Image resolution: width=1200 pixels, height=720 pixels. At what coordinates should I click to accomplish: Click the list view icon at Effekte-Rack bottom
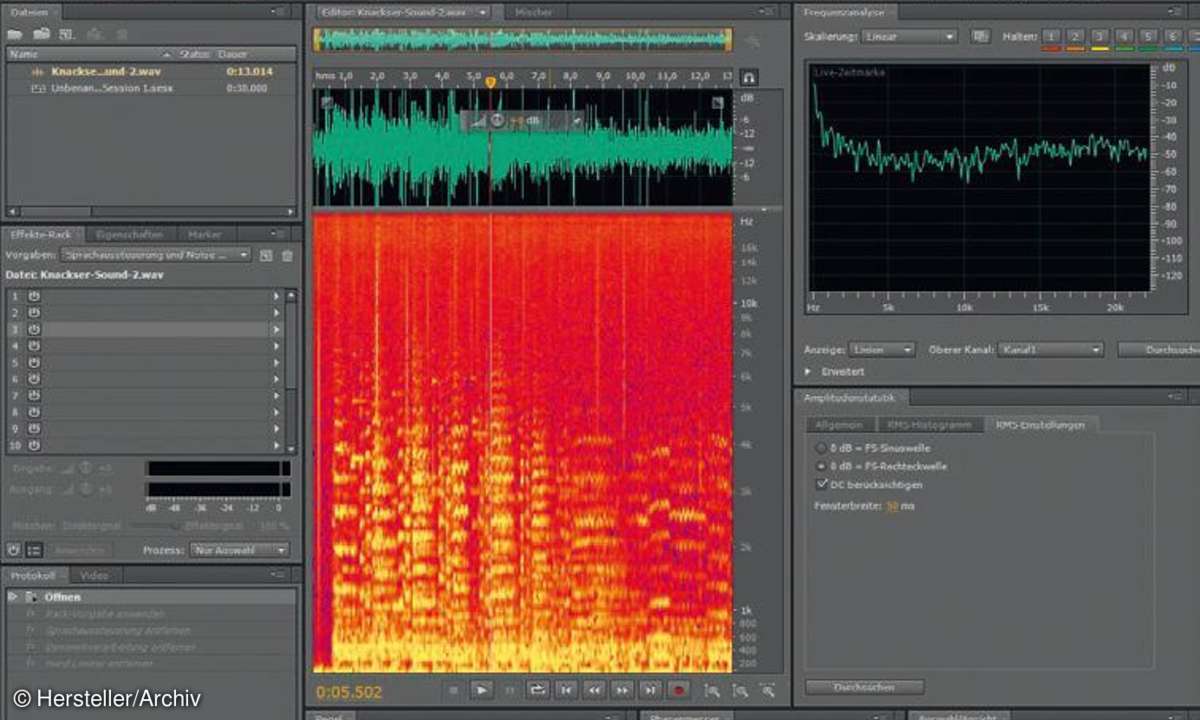34,549
